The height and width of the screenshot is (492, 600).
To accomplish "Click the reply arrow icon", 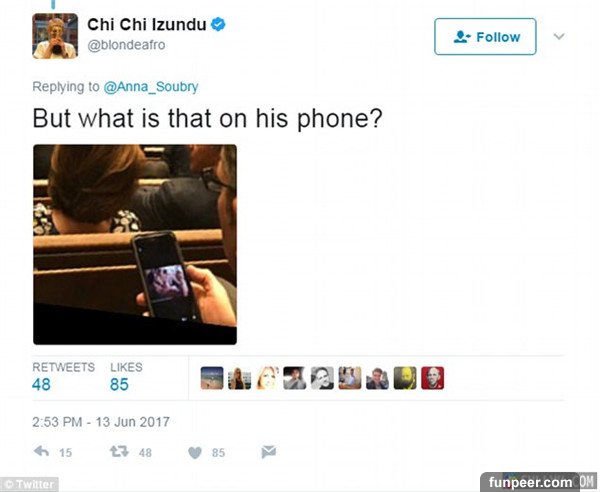I will click(x=41, y=452).
